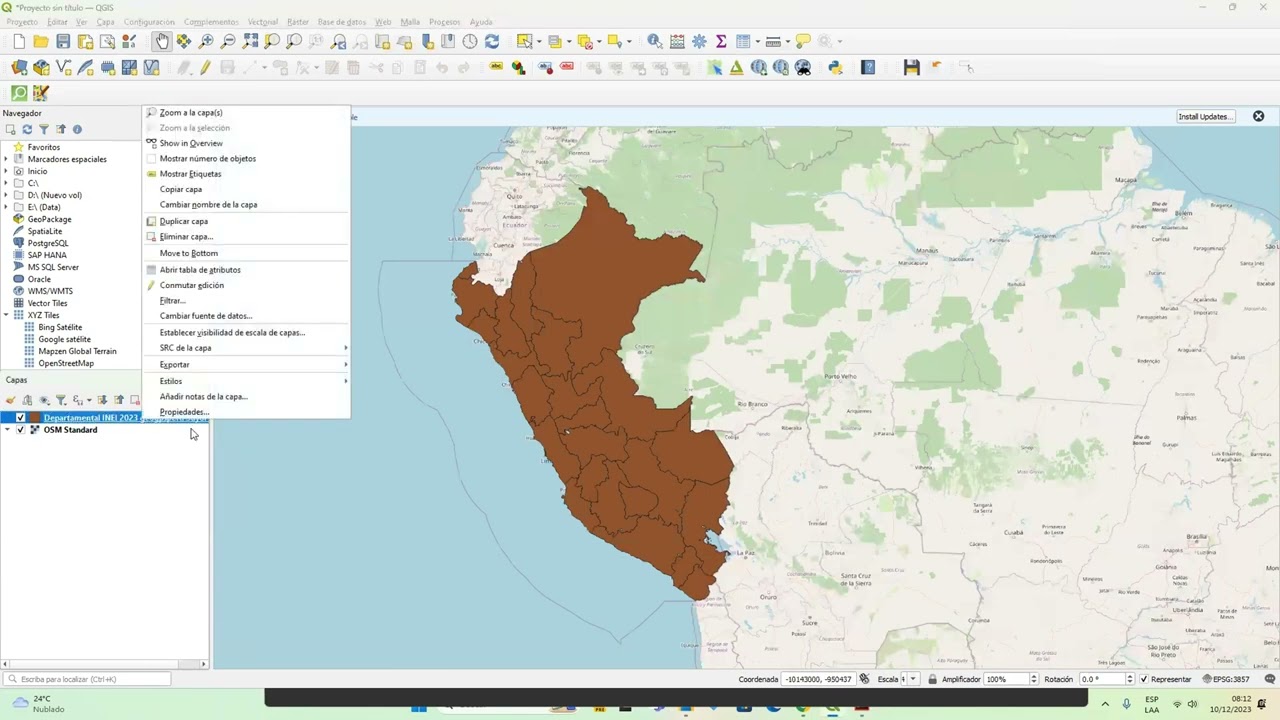
Task: Click the EPSG:3857 CRS button
Action: point(1225,679)
